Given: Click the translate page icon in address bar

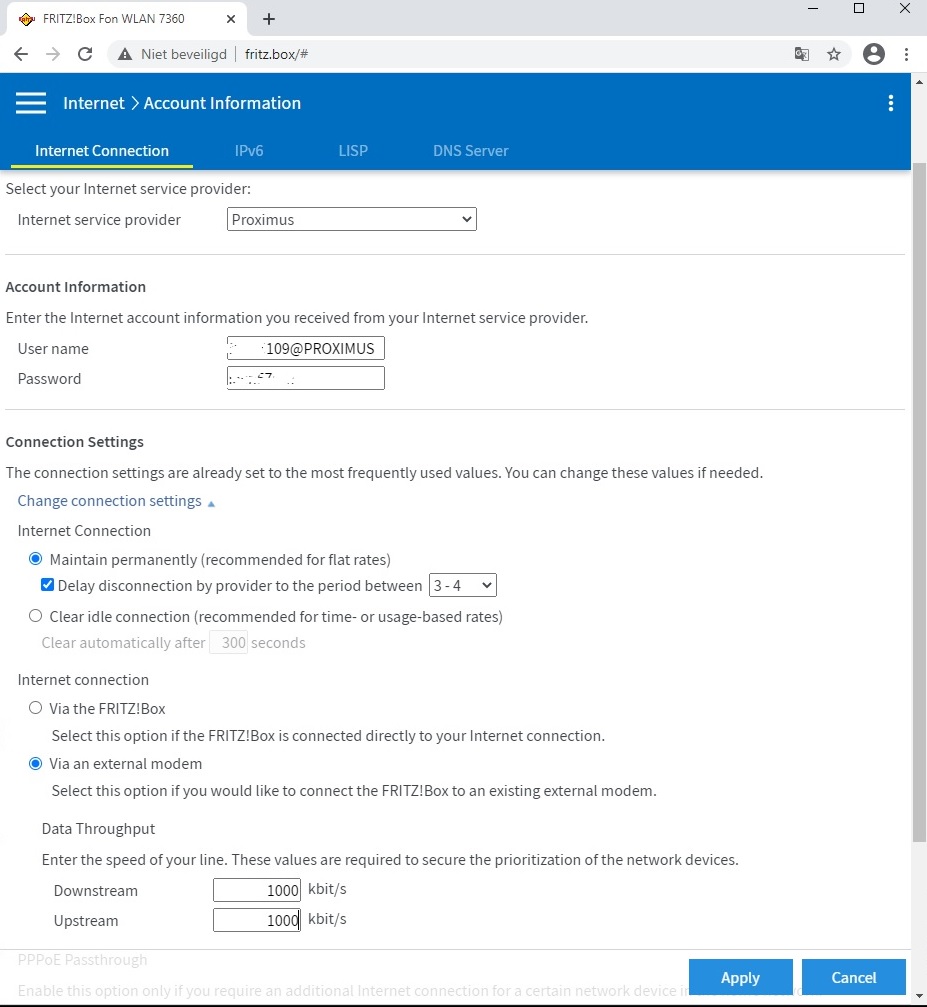Looking at the screenshot, I should [801, 54].
